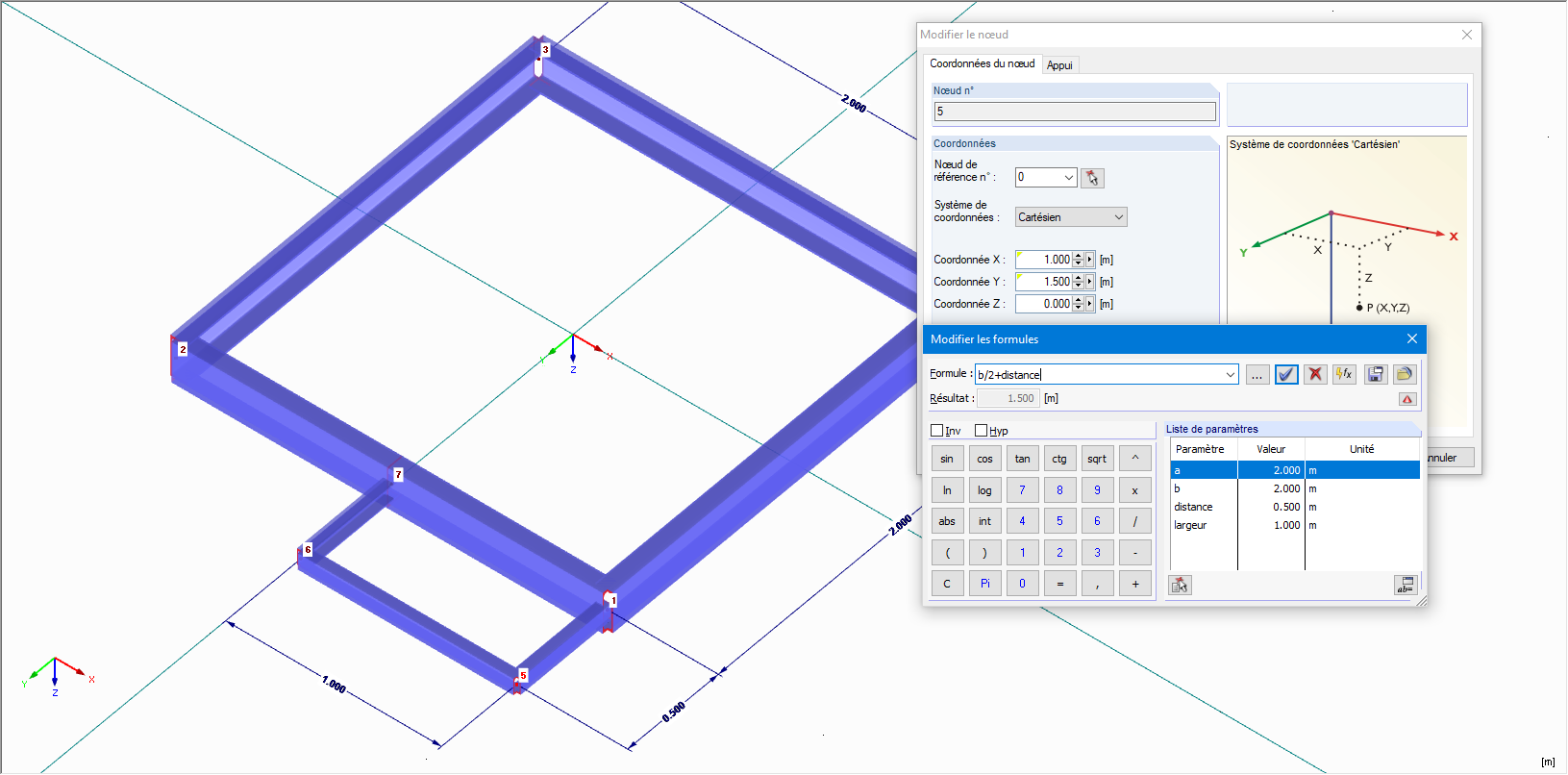Viewport: 1568px width, 775px height.
Task: Insert a closing parenthesis
Action: 984,553
